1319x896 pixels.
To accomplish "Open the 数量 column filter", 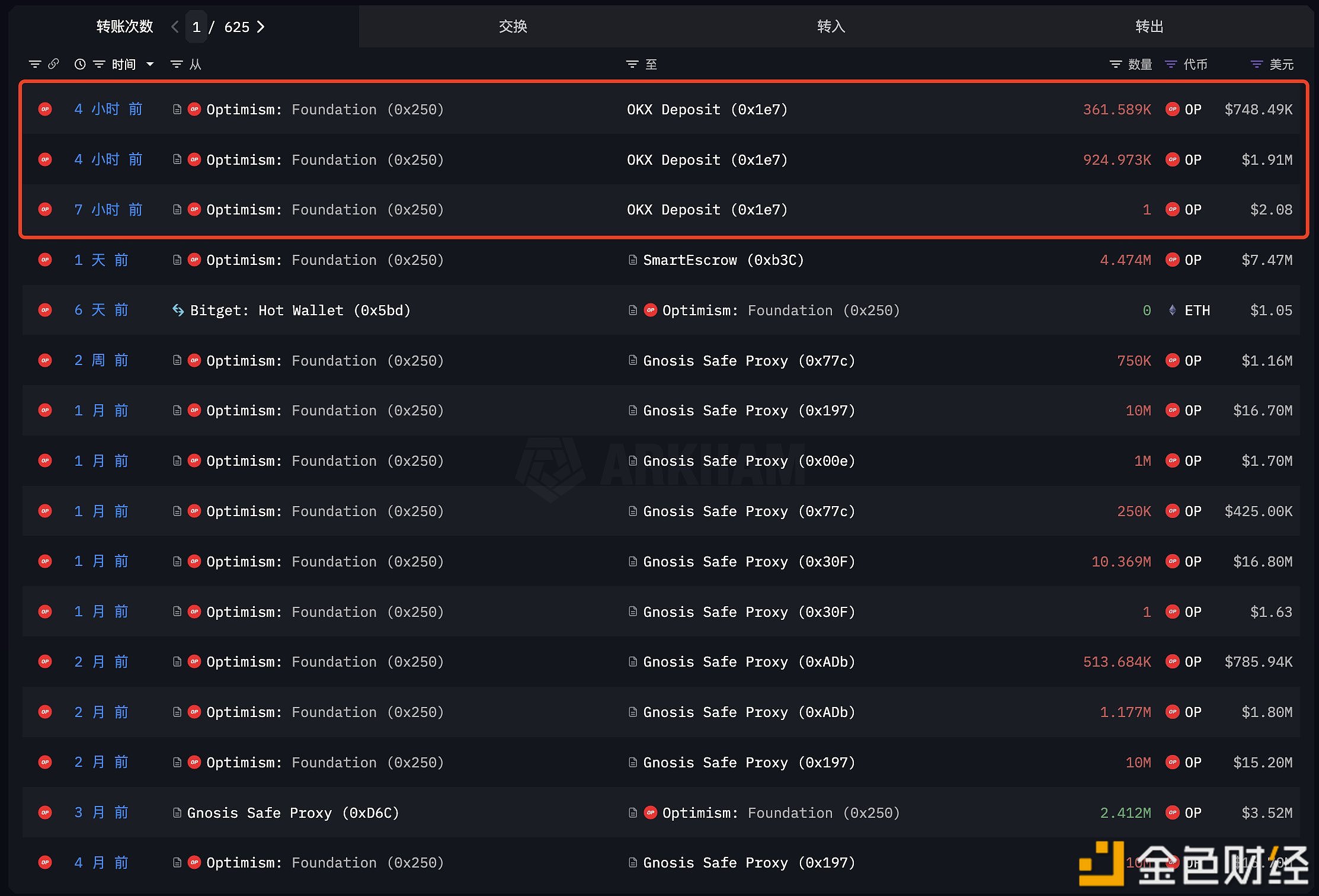I will pyautogui.click(x=1116, y=64).
